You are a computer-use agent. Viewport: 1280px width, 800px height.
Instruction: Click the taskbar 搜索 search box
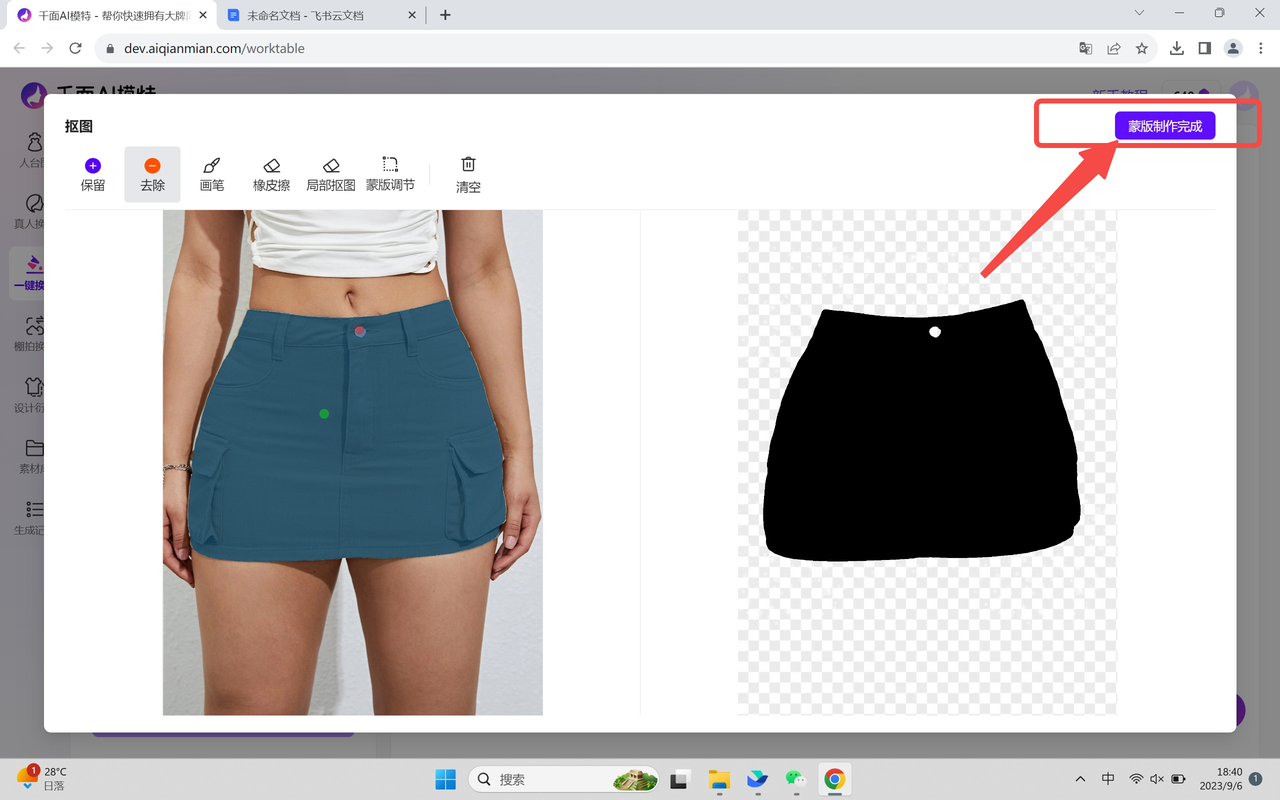(x=565, y=779)
